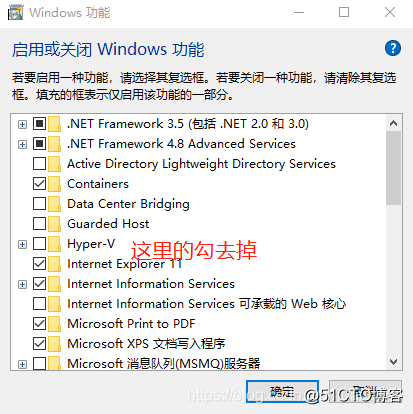Click the Hyper-V folder icon
Image resolution: width=413 pixels, height=414 pixels.
(54, 244)
